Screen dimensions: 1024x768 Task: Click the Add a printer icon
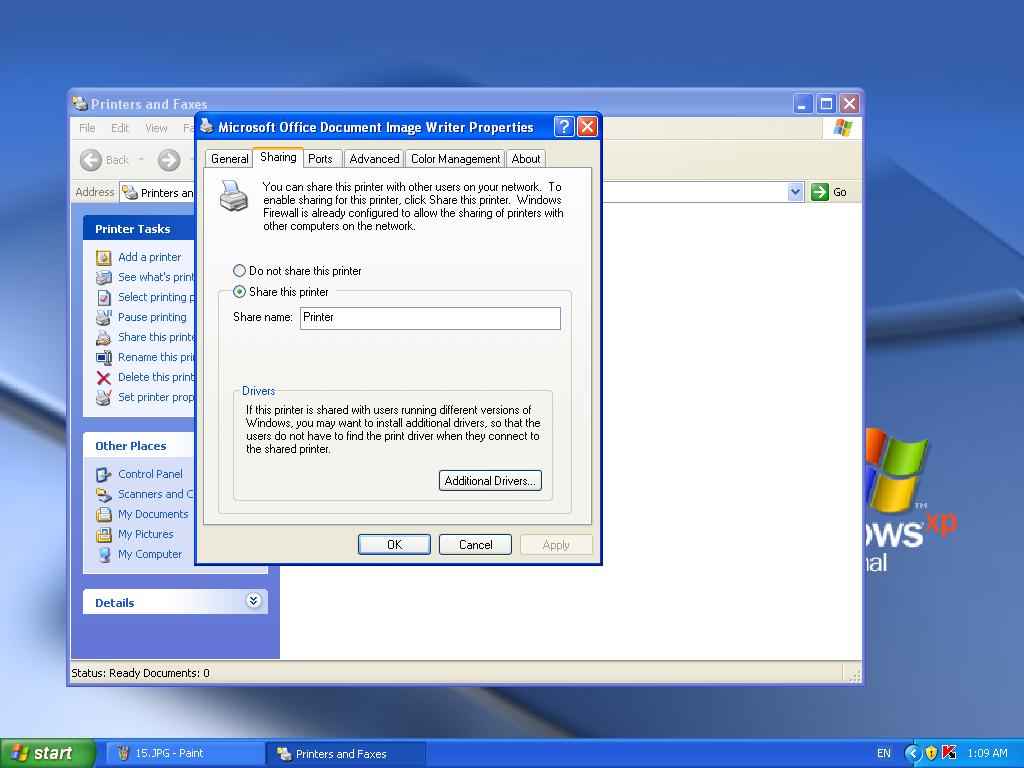[103, 257]
